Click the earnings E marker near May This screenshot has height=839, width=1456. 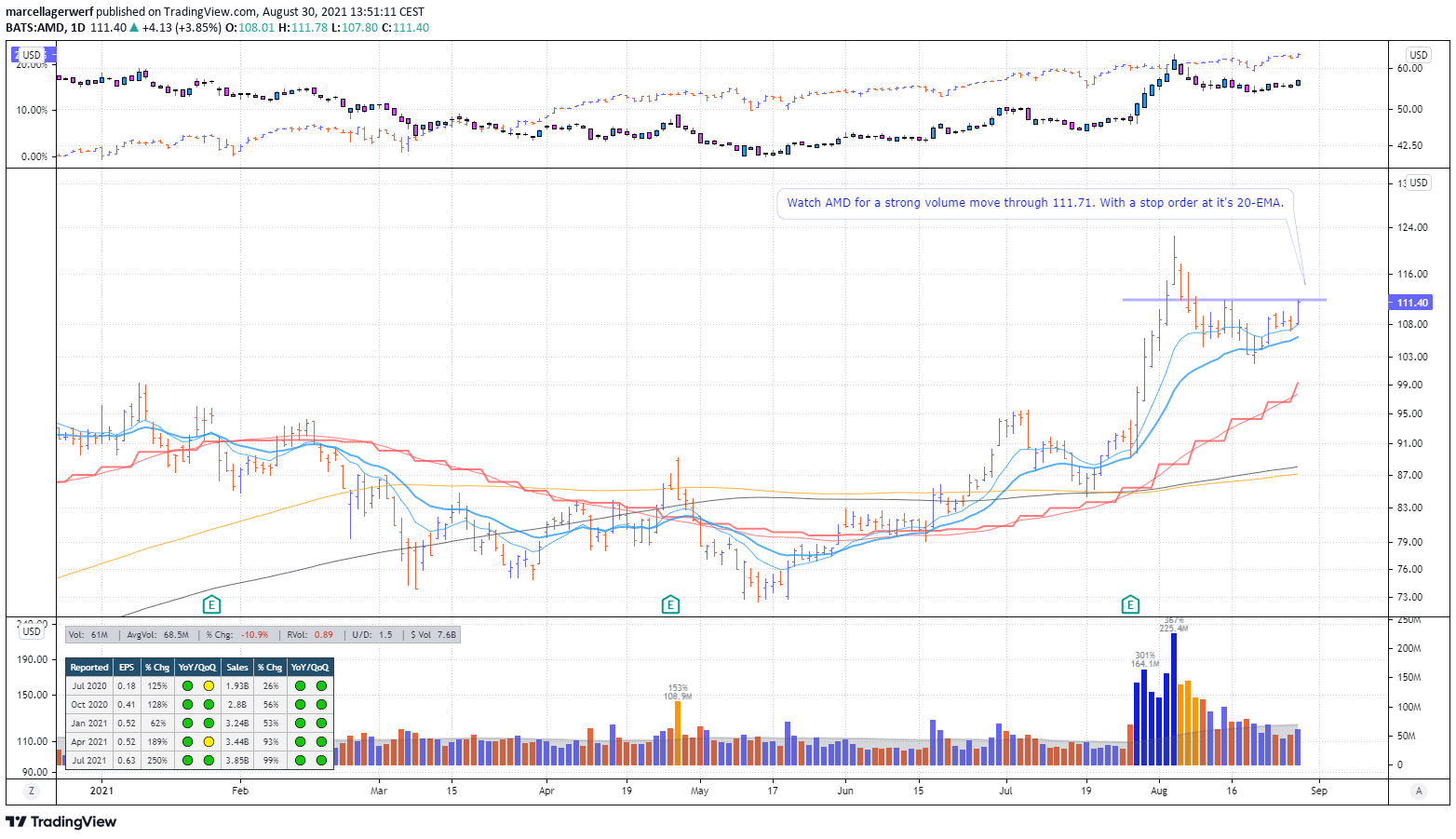tap(670, 605)
